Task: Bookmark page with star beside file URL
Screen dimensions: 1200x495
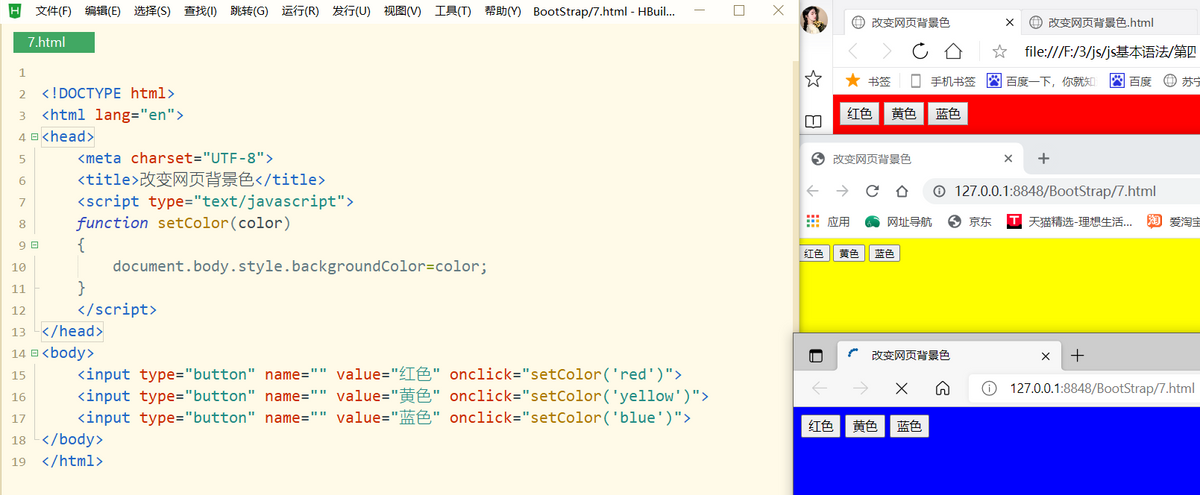Action: pyautogui.click(x=999, y=51)
